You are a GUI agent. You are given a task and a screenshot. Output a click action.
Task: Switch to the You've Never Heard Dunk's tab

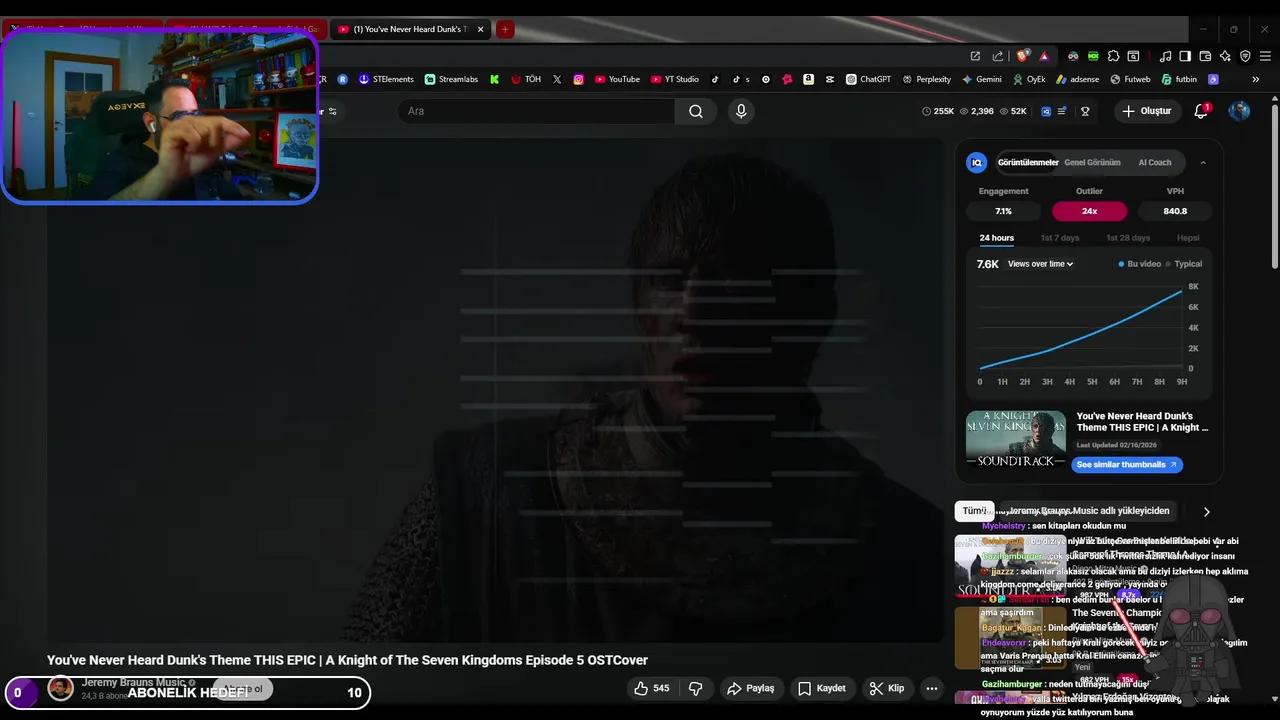(410, 29)
